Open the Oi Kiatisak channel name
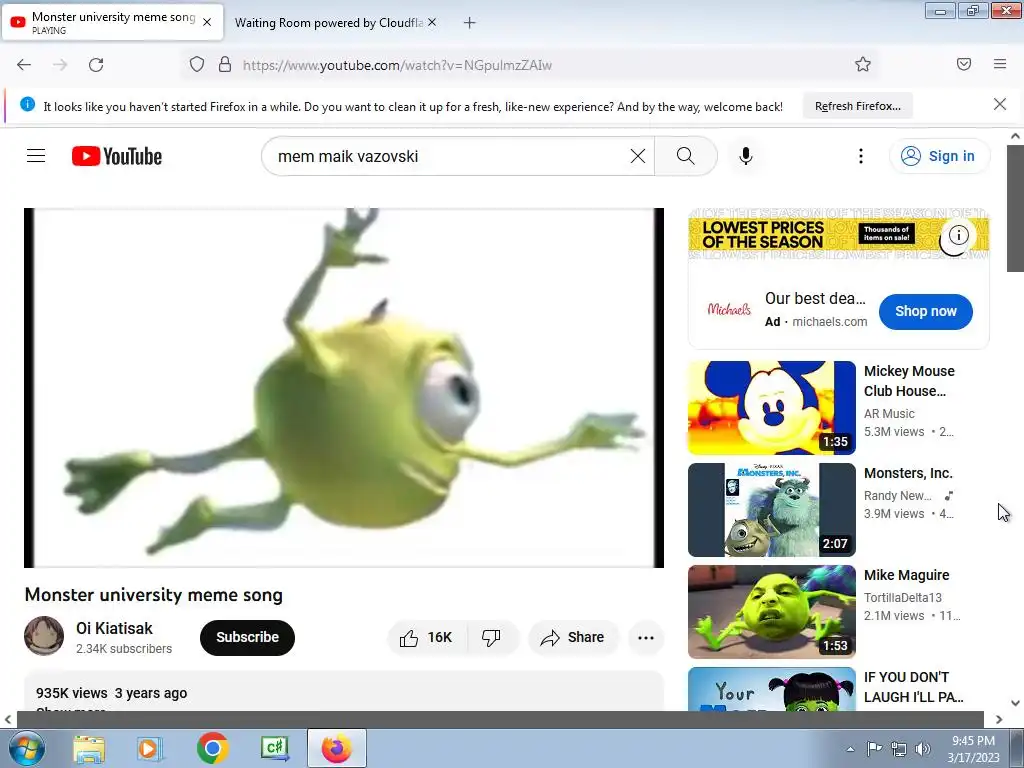The width and height of the screenshot is (1024, 768). tap(114, 628)
